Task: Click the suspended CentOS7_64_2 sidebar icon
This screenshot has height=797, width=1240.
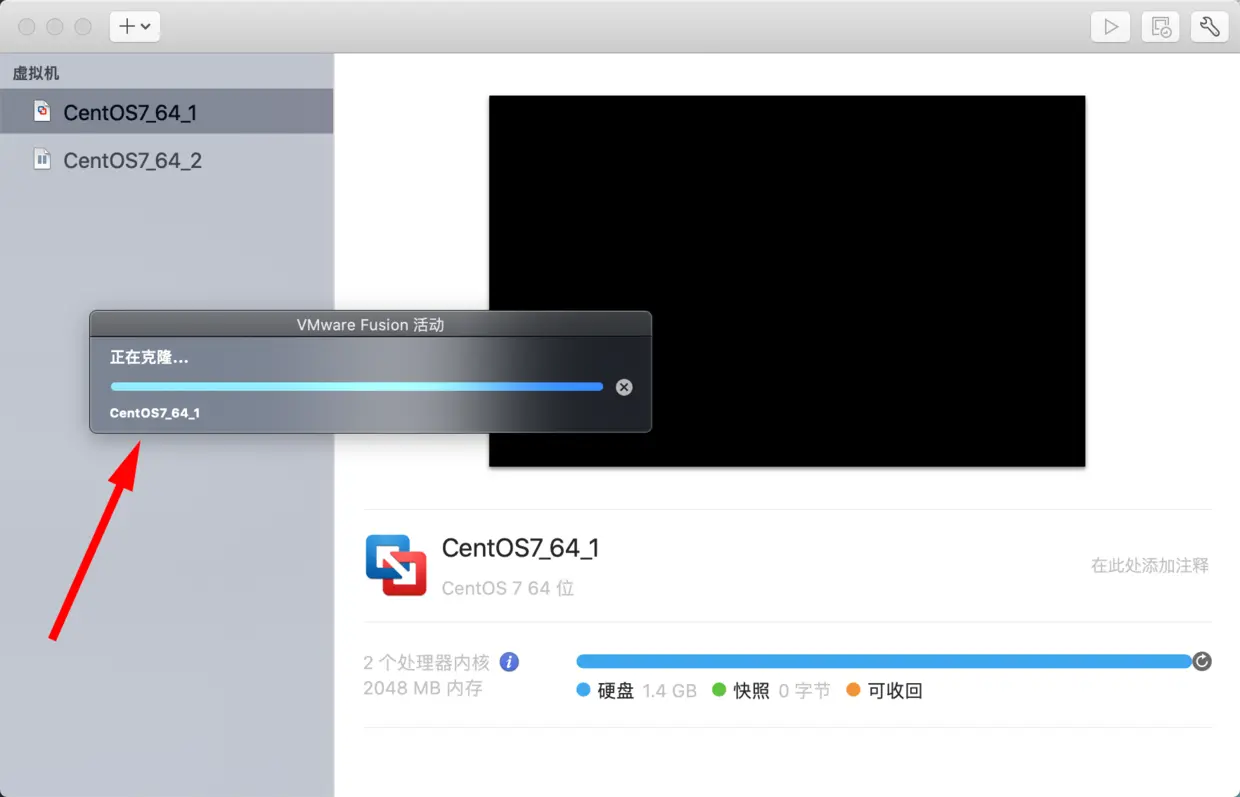Action: click(x=42, y=159)
